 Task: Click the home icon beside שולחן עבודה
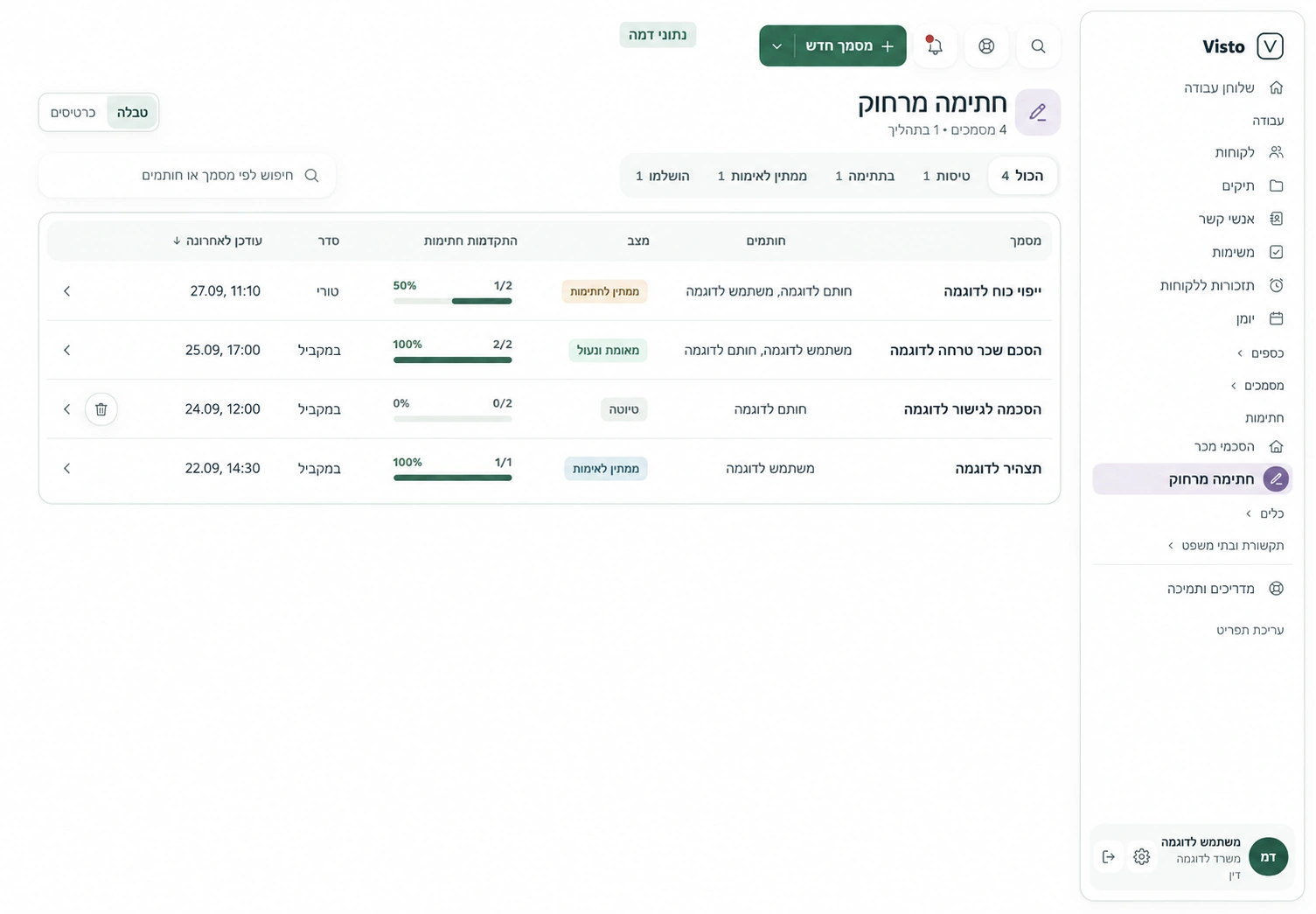pos(1276,87)
